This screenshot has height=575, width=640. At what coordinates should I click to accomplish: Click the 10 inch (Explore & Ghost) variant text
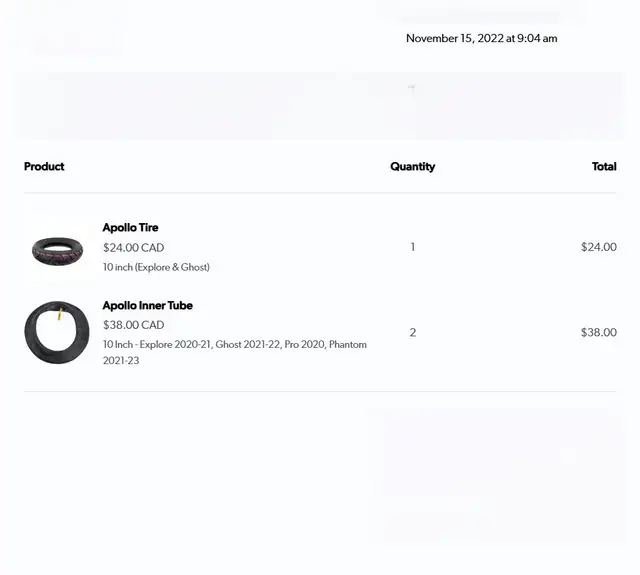[156, 267]
